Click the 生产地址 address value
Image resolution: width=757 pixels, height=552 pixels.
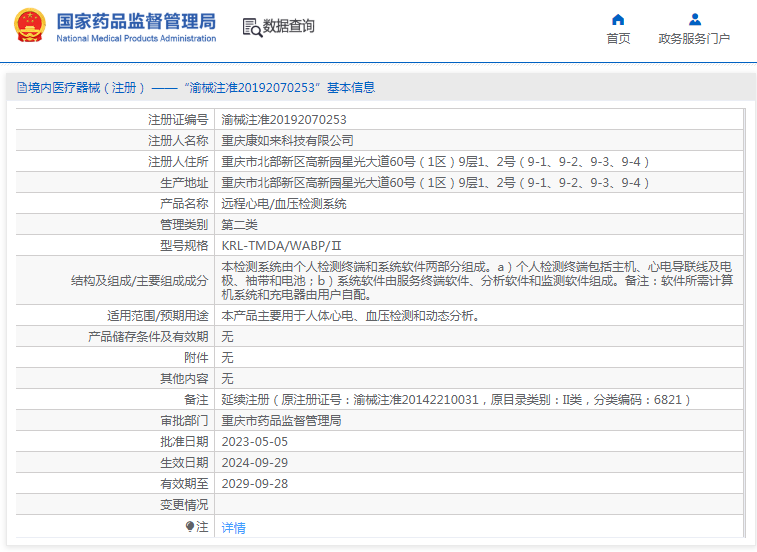coord(435,183)
